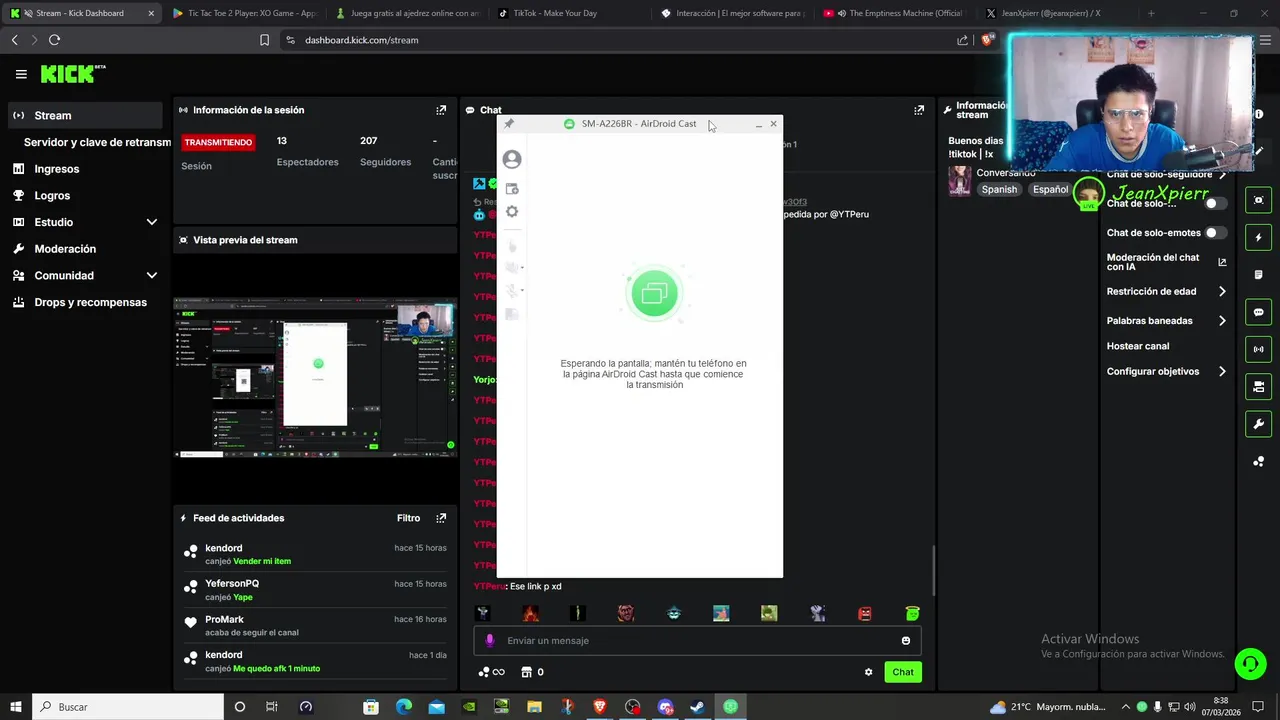The height and width of the screenshot is (720, 1280).
Task: Expand Restricción de edad options
Action: (x=1222, y=292)
